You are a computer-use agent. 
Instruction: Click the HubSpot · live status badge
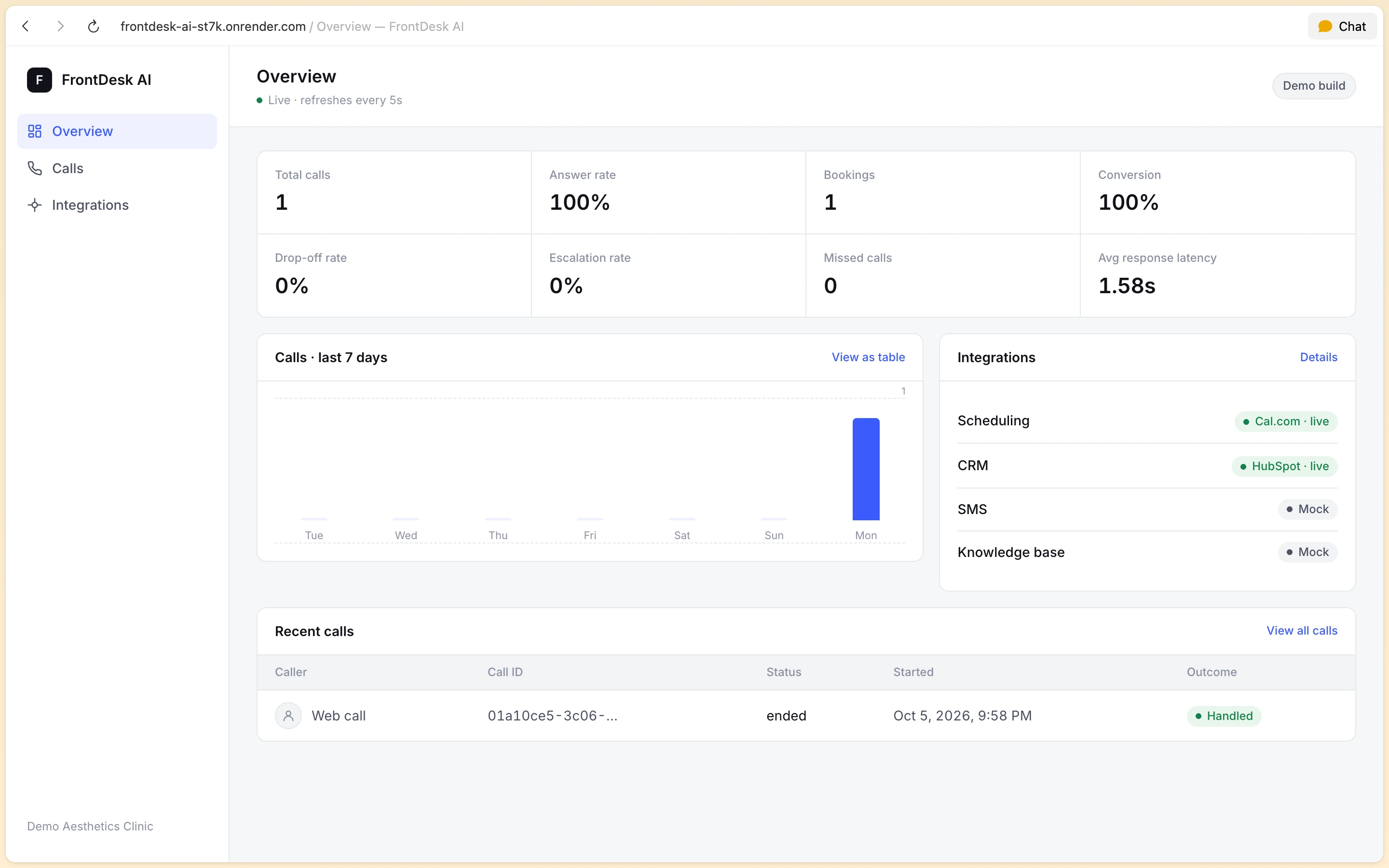1284,466
